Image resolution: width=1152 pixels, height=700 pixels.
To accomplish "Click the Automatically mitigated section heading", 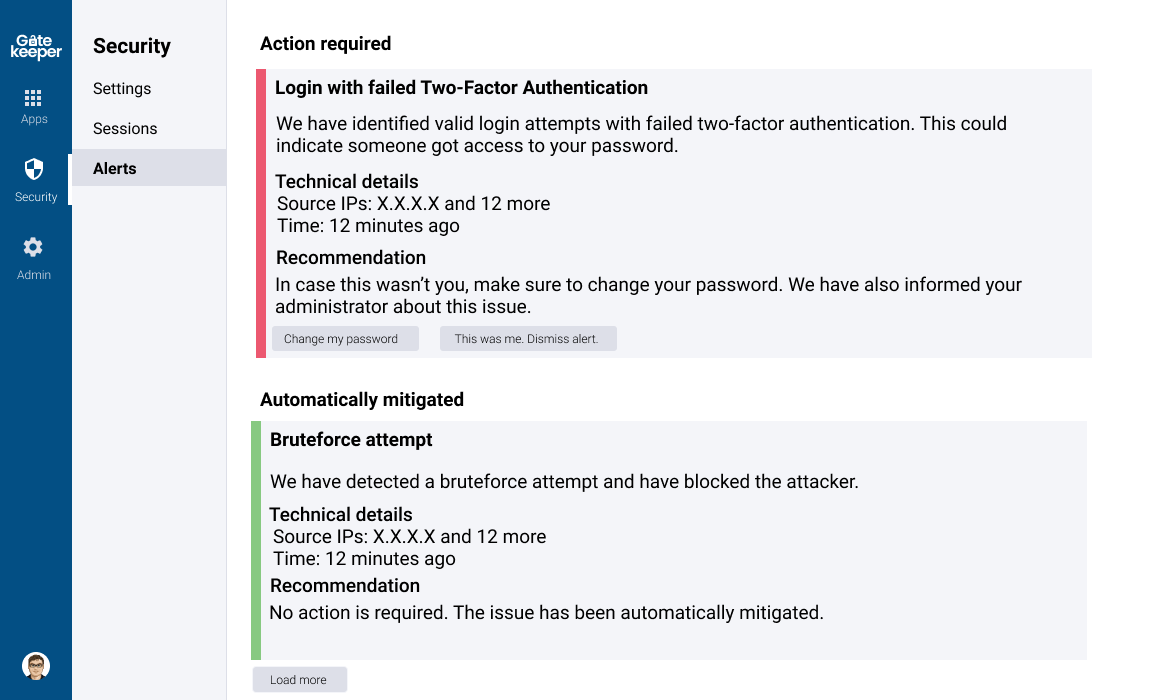I will click(362, 400).
